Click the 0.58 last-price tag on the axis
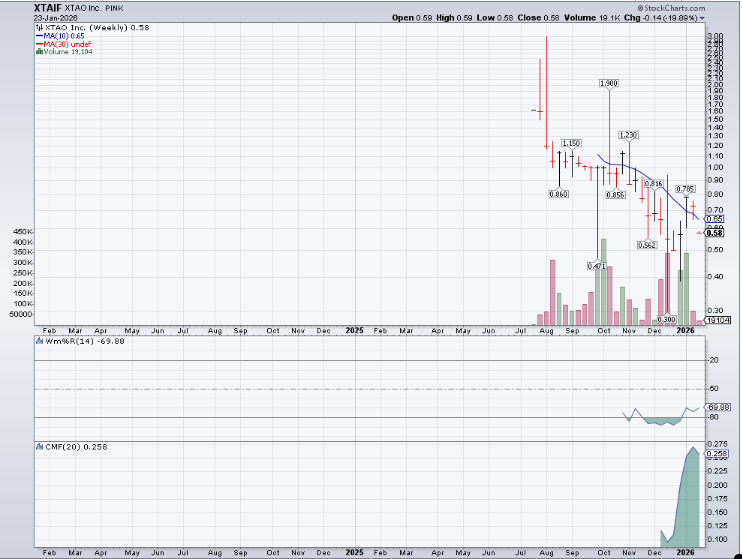Screen dimensions: 742x559 [x=715, y=233]
